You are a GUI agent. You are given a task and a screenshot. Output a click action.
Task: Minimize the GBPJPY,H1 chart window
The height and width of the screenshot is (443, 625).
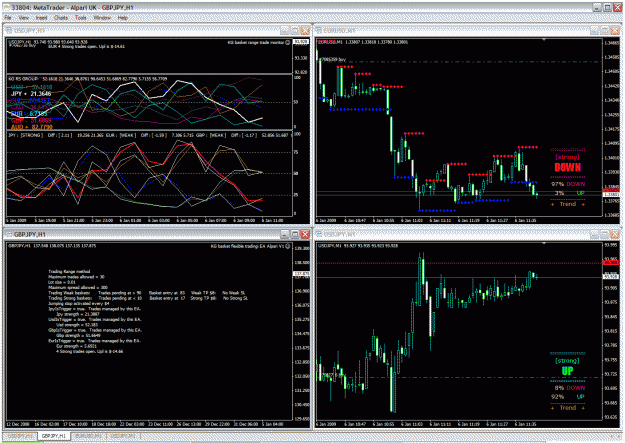click(285, 234)
